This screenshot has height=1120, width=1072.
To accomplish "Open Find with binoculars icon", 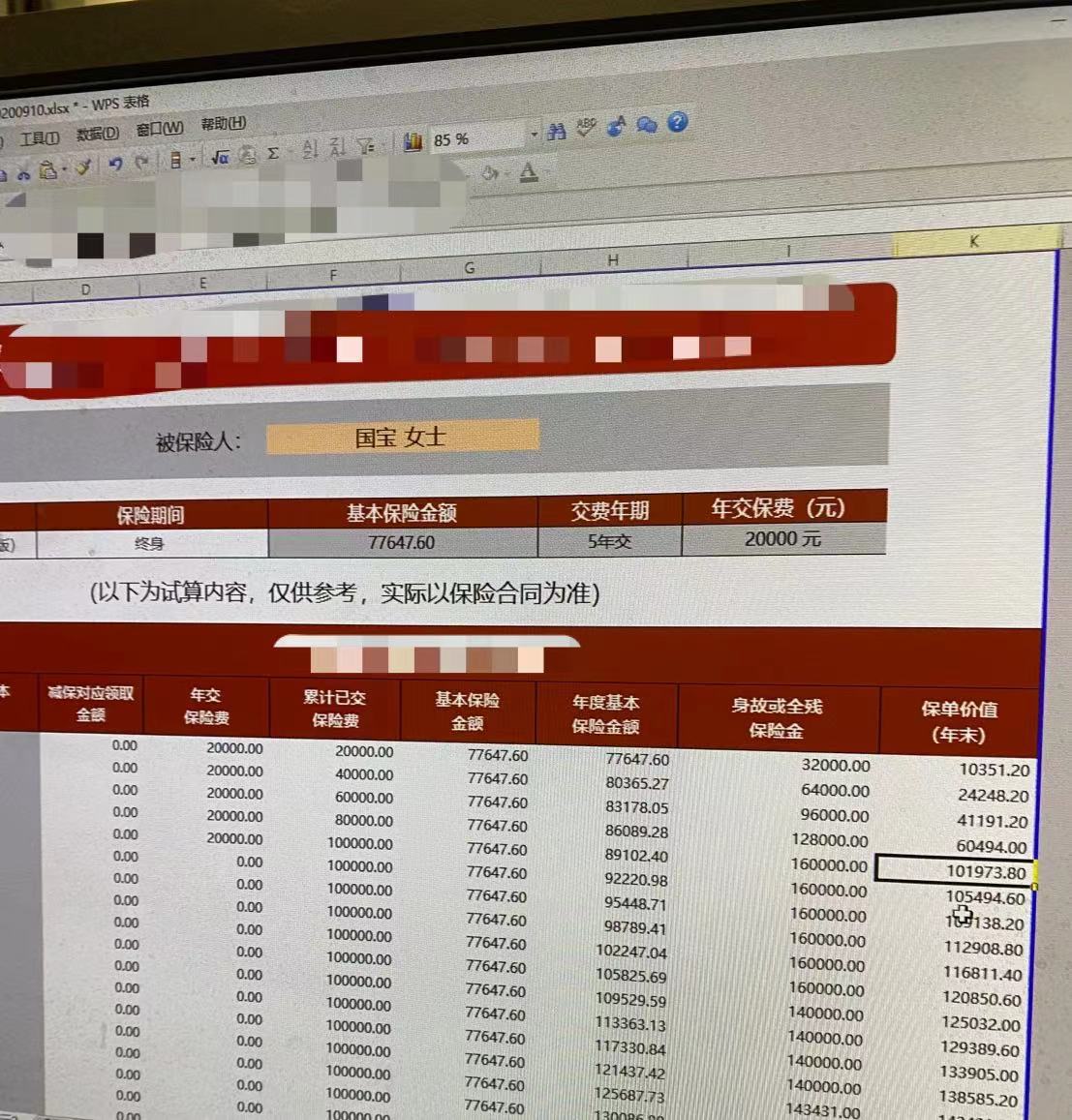I will coord(556,132).
